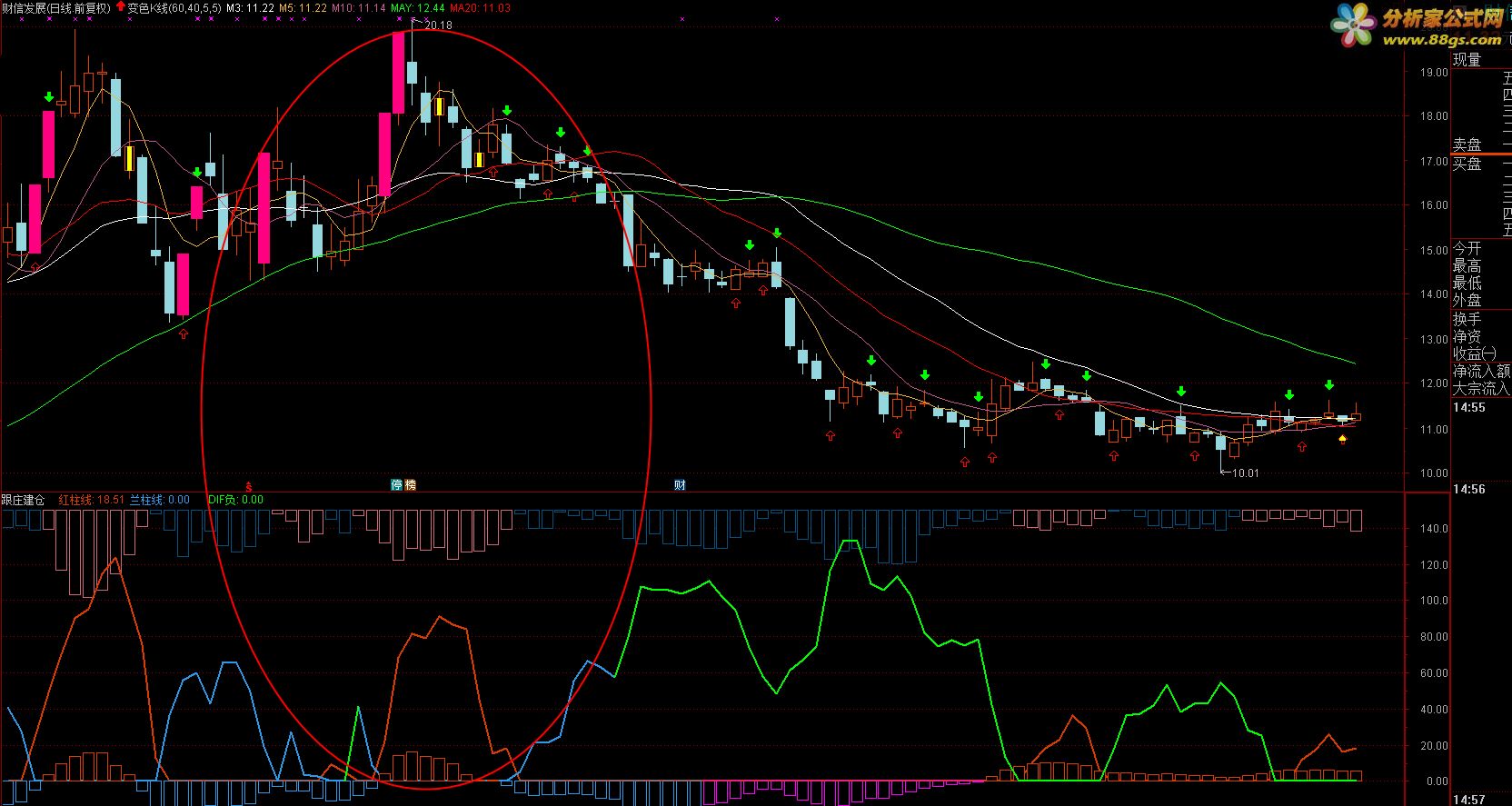The height and width of the screenshot is (806, 1512).
Task: Click the MAY: 12.44 moving average label
Action: [x=418, y=7]
